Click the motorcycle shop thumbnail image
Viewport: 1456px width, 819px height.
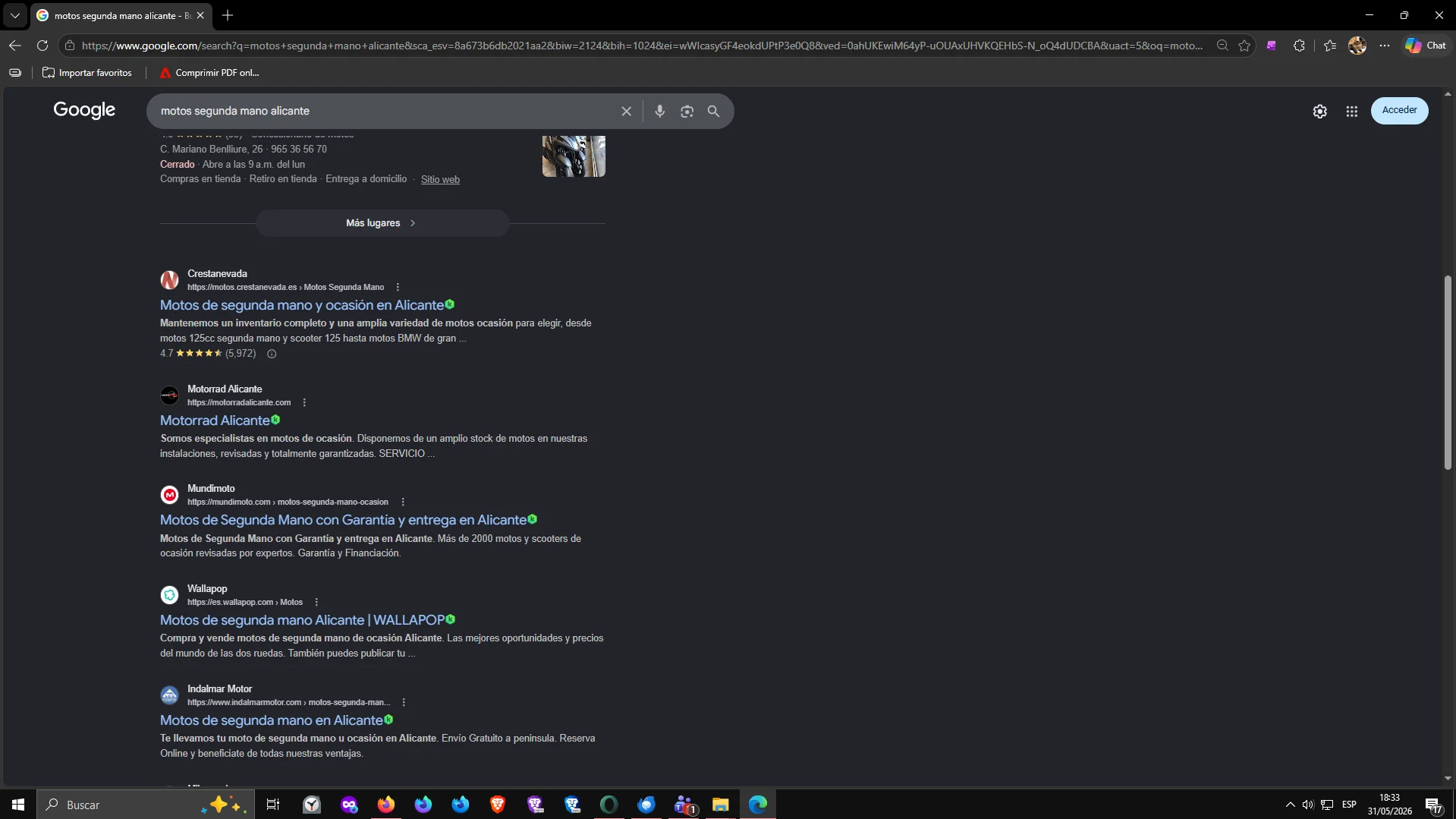click(x=574, y=156)
